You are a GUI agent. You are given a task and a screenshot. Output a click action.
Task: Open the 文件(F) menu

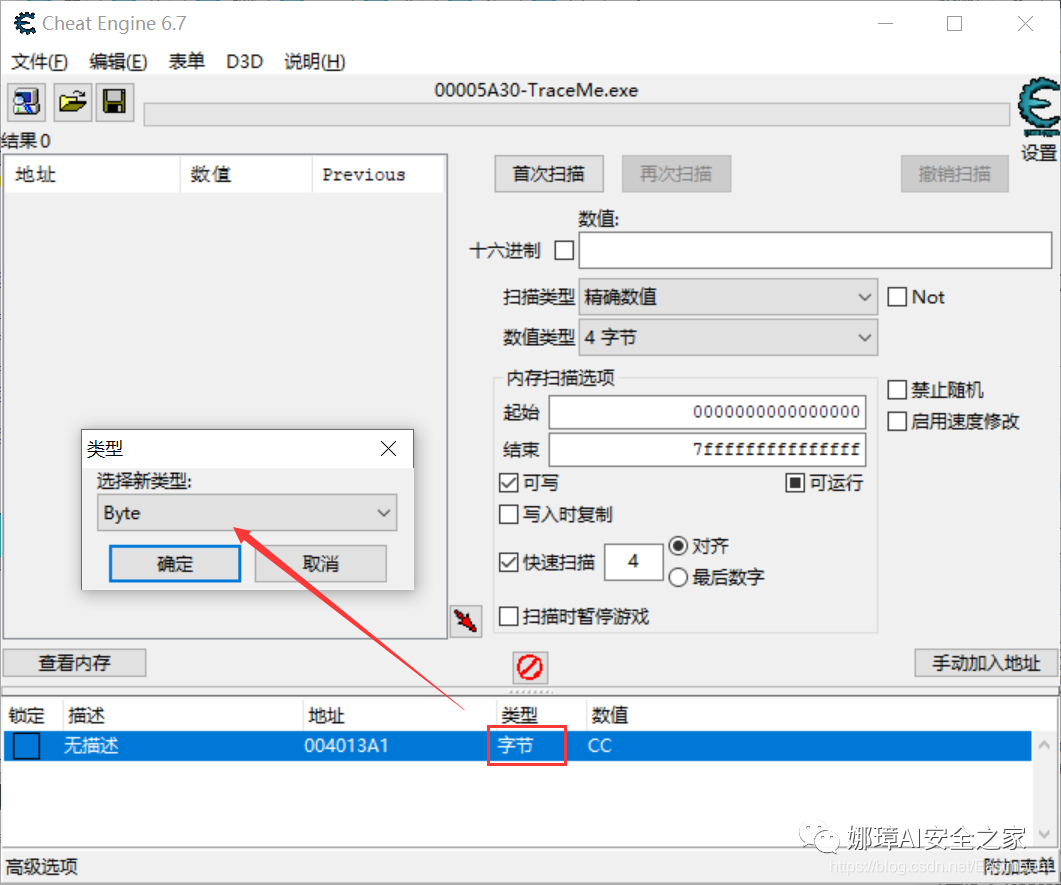pyautogui.click(x=39, y=62)
